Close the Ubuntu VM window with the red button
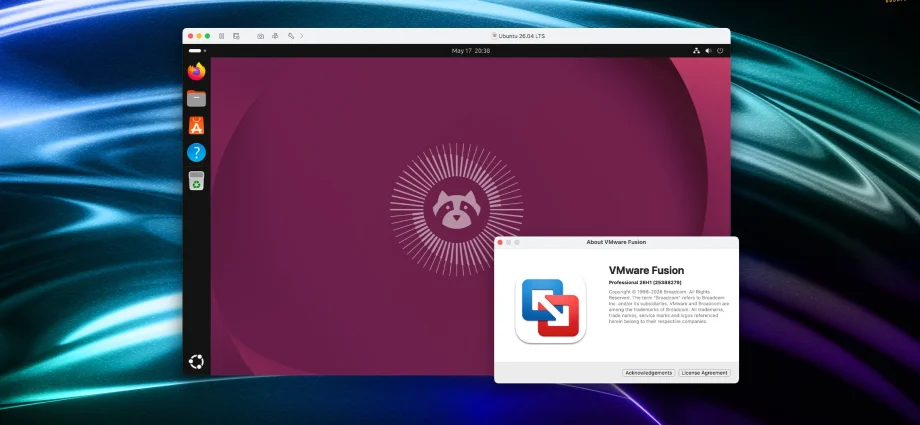The image size is (920, 425). [x=190, y=36]
